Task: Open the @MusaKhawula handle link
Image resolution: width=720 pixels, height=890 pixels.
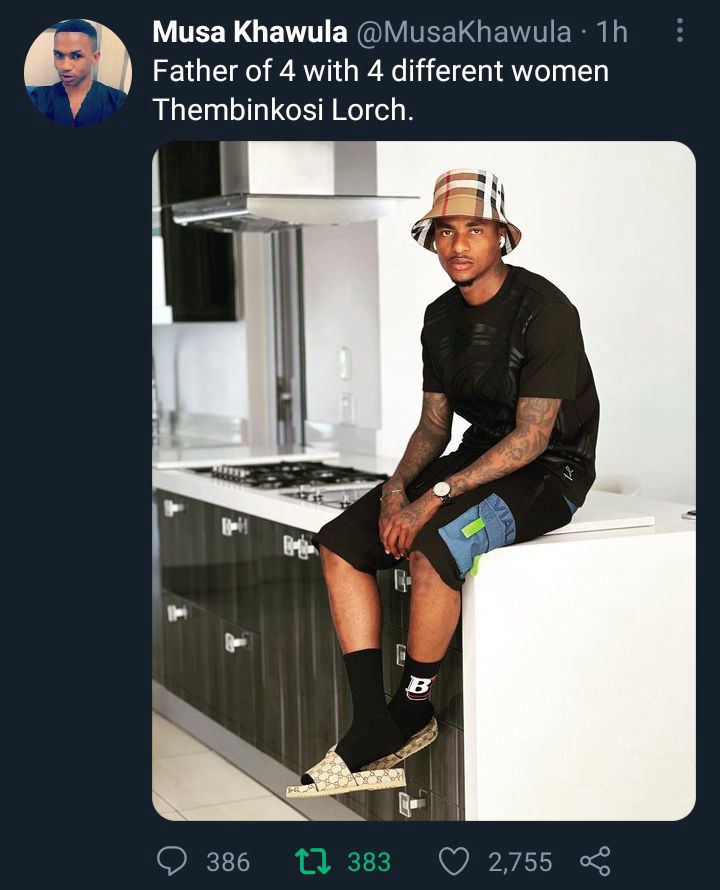Action: (463, 32)
